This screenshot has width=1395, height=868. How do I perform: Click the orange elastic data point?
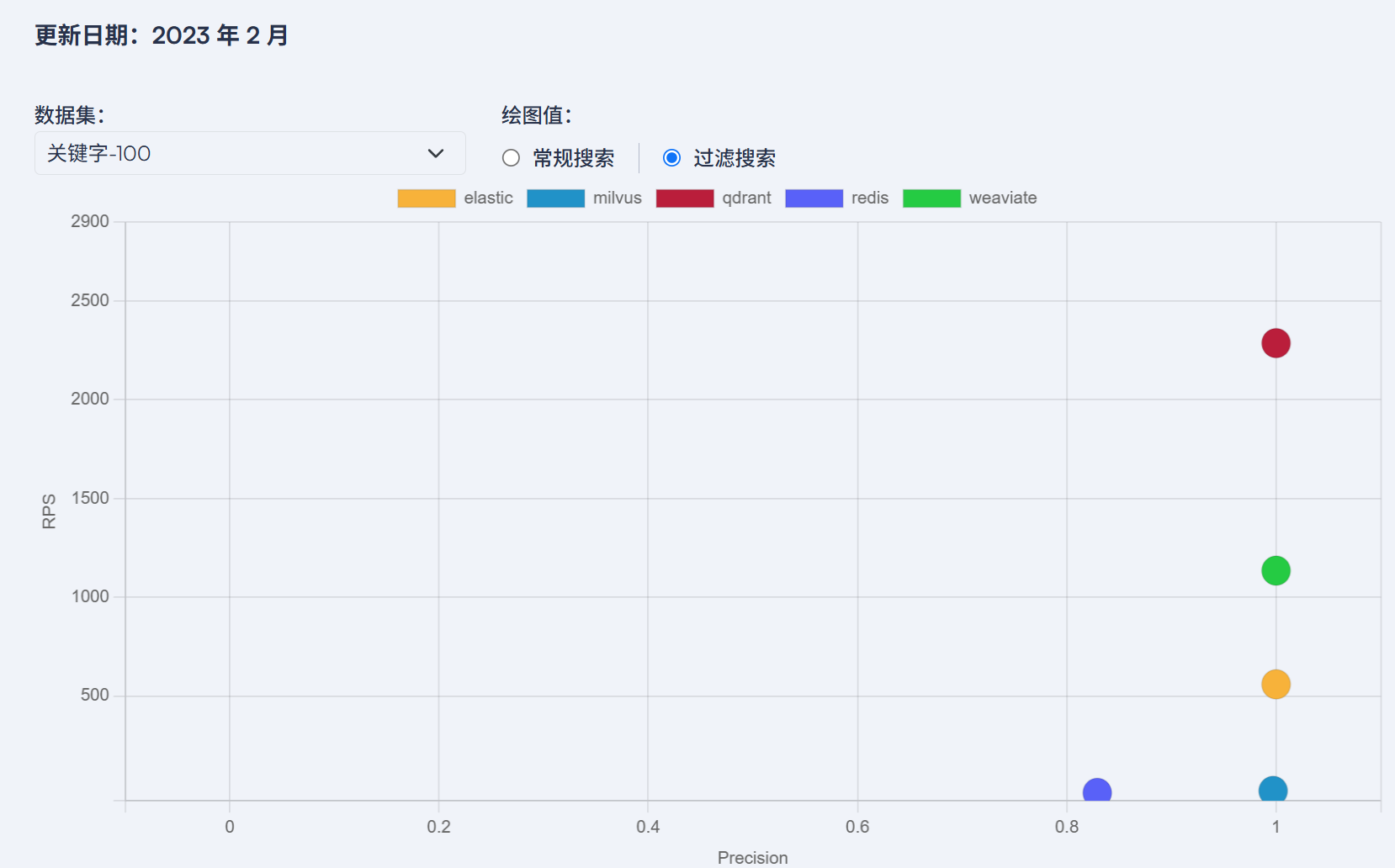(1276, 684)
